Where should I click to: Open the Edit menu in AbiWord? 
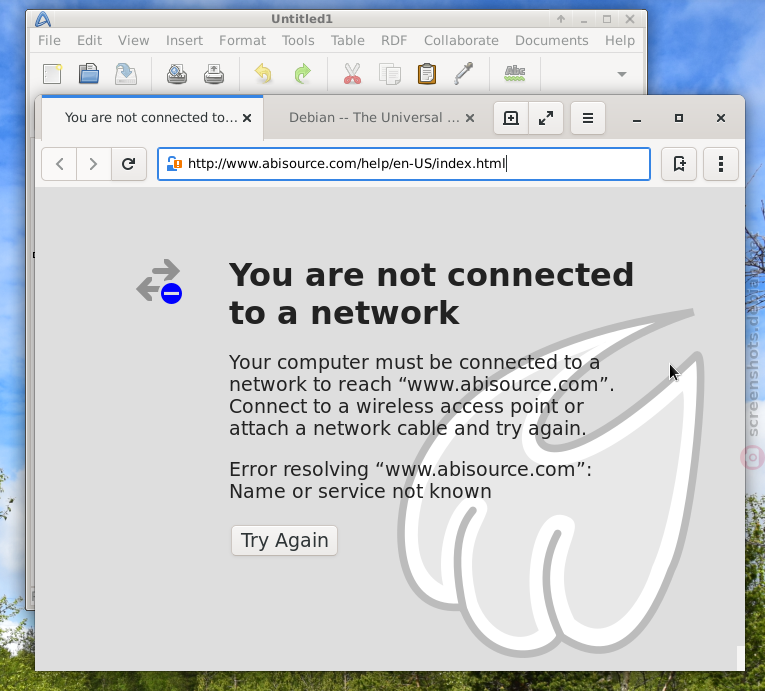pos(89,41)
